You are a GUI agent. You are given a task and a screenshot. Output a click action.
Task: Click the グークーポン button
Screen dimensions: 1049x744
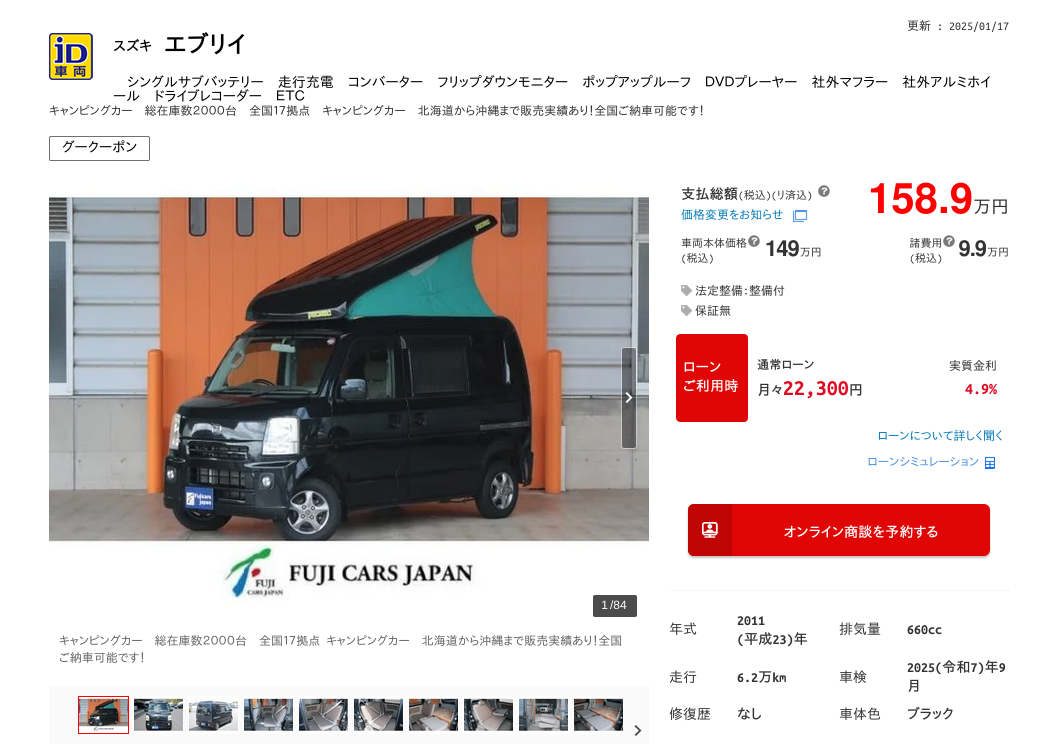tap(99, 148)
